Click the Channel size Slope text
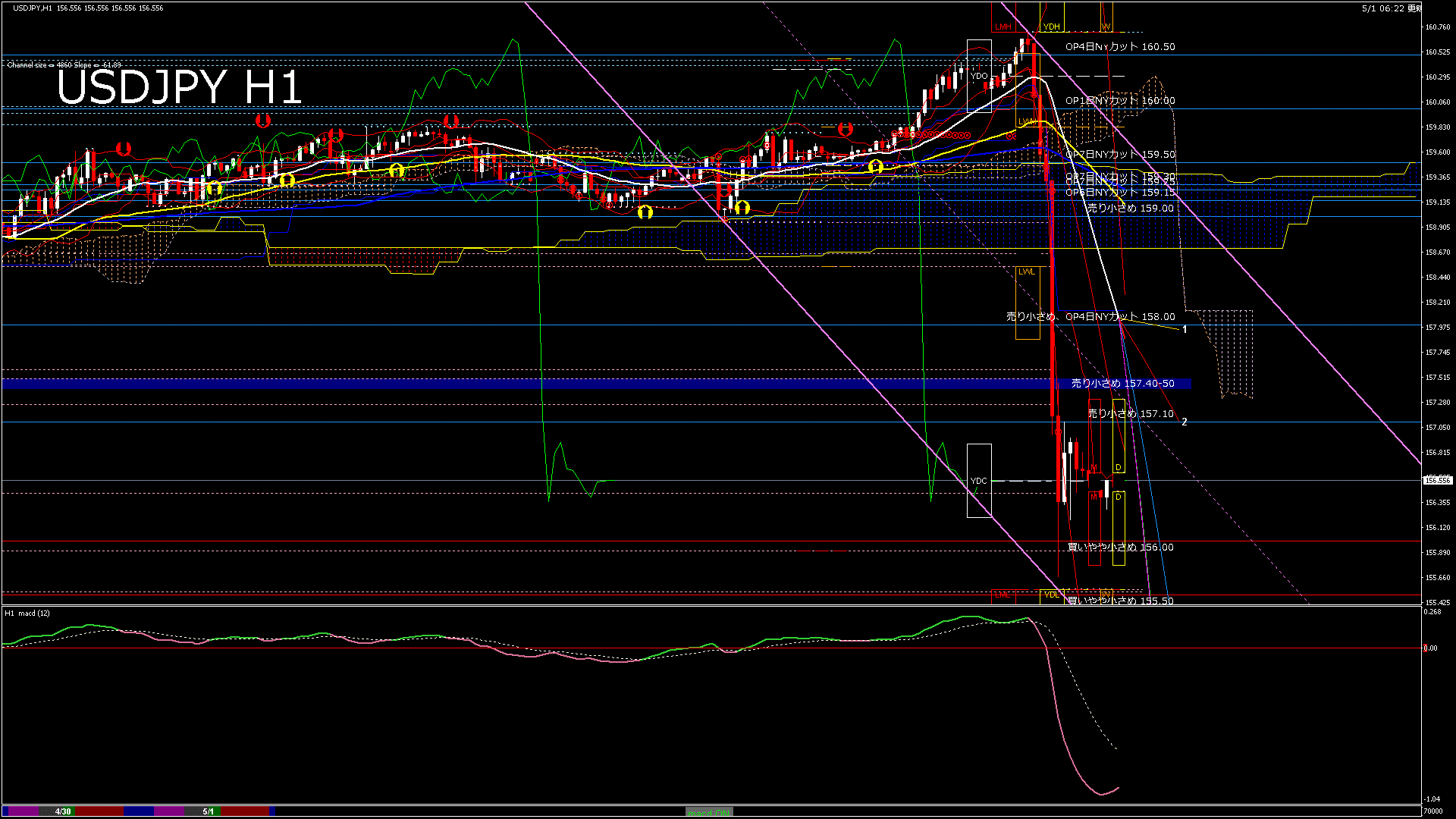Viewport: 1456px width, 819px height. [64, 65]
